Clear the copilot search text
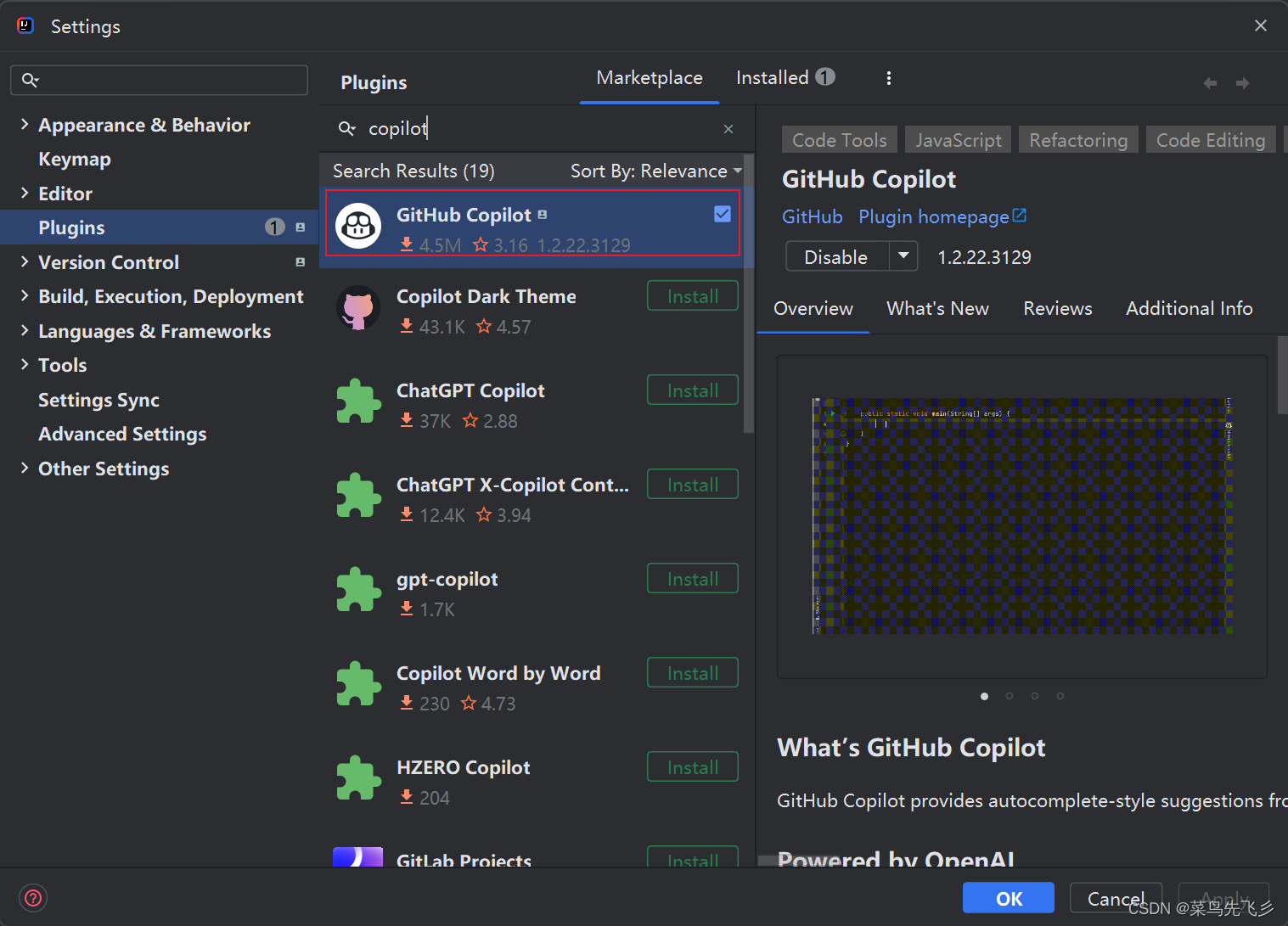Viewport: 1288px width, 926px height. 728,129
